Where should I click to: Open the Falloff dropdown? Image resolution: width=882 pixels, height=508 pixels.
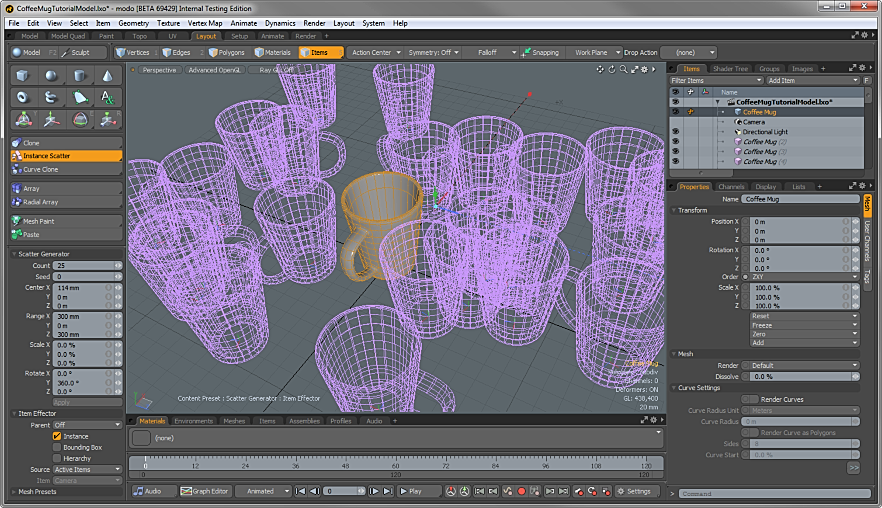click(x=491, y=52)
